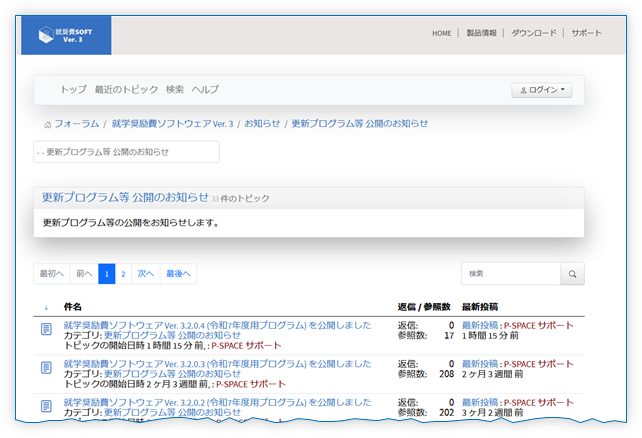Click the topic icon for Ver. 3.2.0.3 row
This screenshot has width=642, height=438.
46,368
